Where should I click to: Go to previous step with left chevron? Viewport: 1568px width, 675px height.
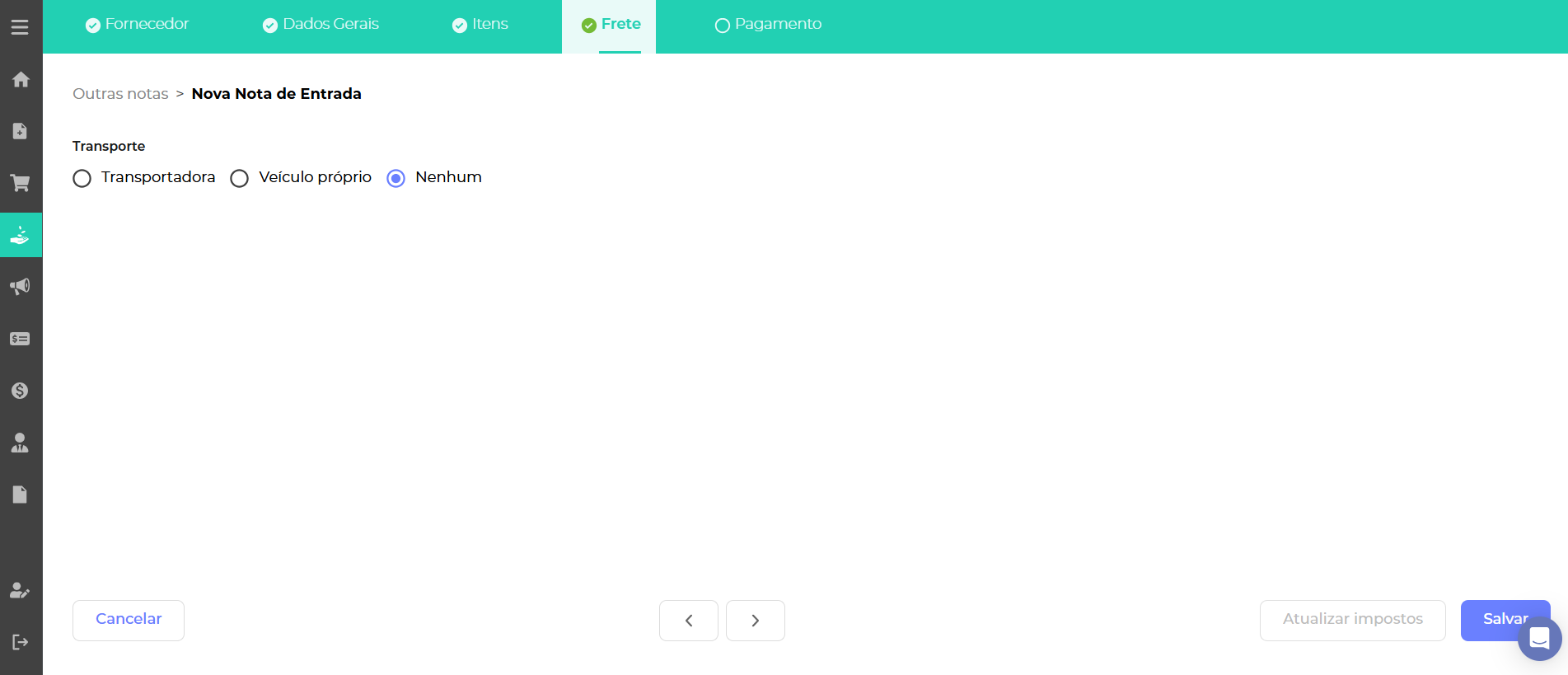689,621
